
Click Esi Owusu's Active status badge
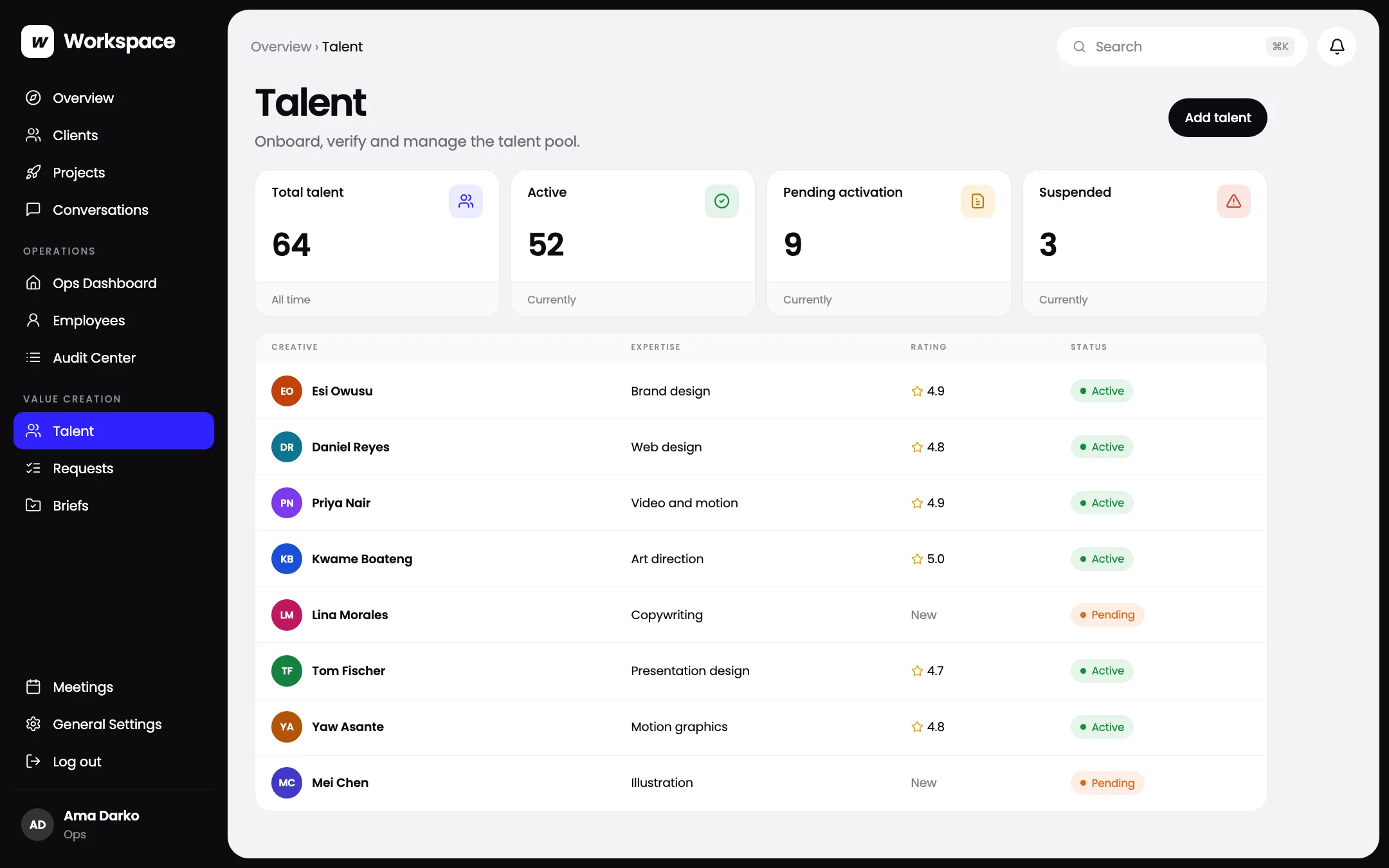(1102, 391)
